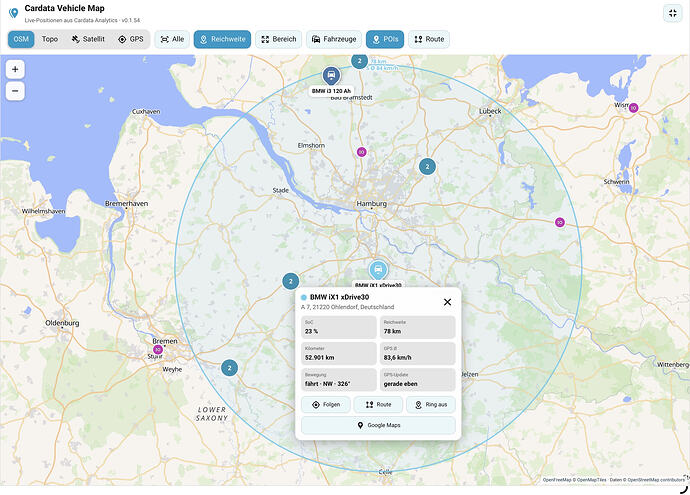Click the purple POI marker near Wismar
690x495 pixels.
[x=633, y=108]
